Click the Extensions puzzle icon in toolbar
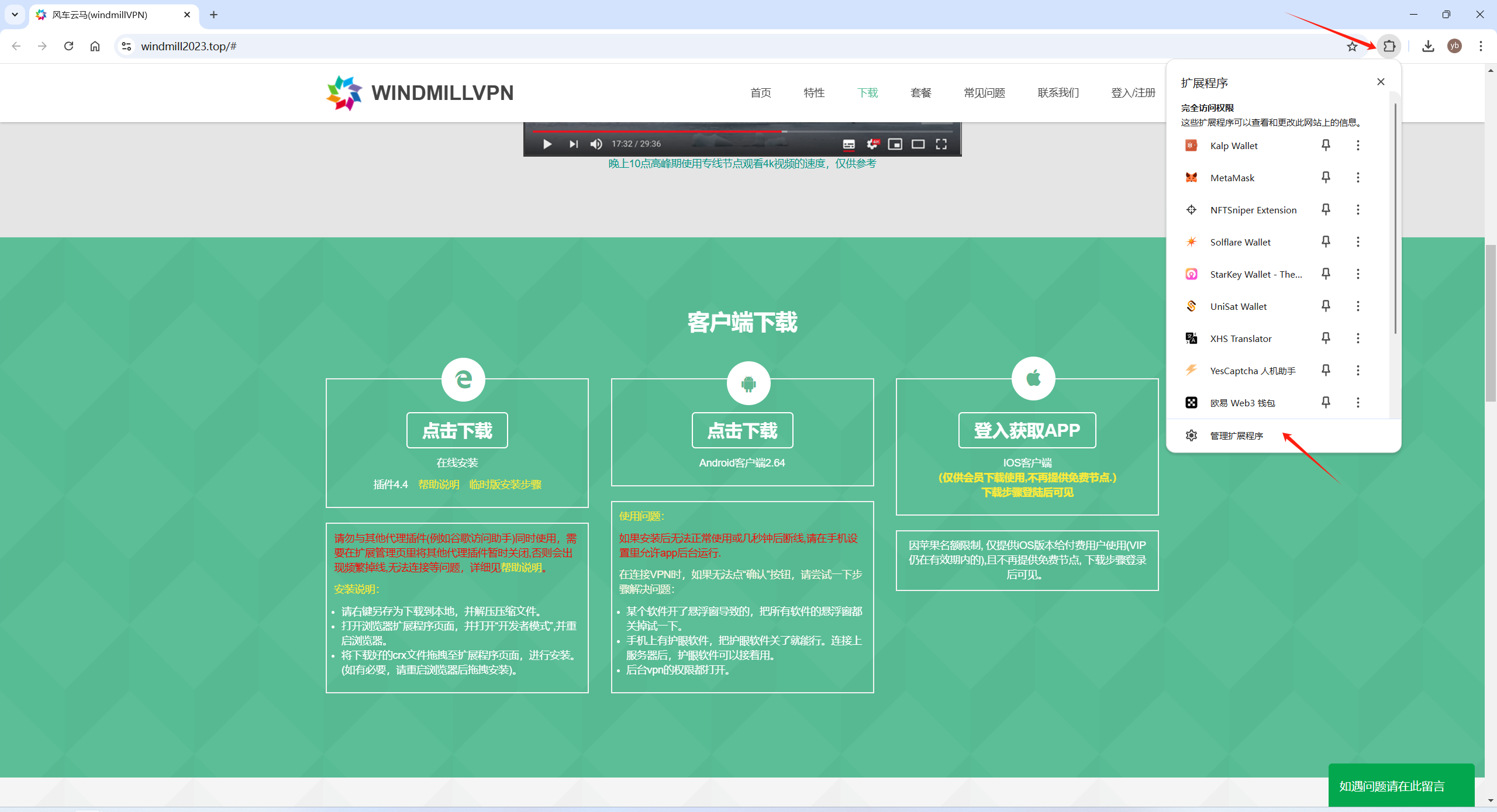The width and height of the screenshot is (1497, 812). [1389, 46]
